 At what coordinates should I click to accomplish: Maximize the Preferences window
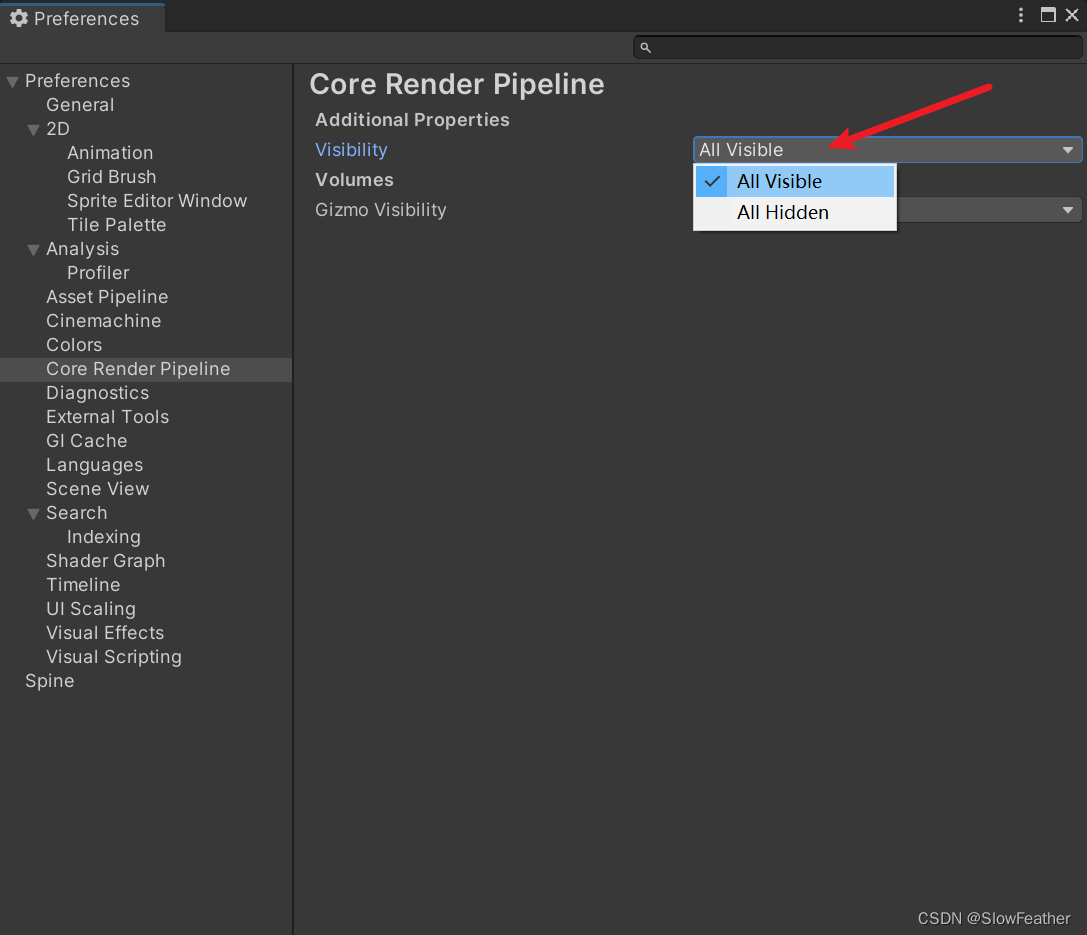point(1048,15)
